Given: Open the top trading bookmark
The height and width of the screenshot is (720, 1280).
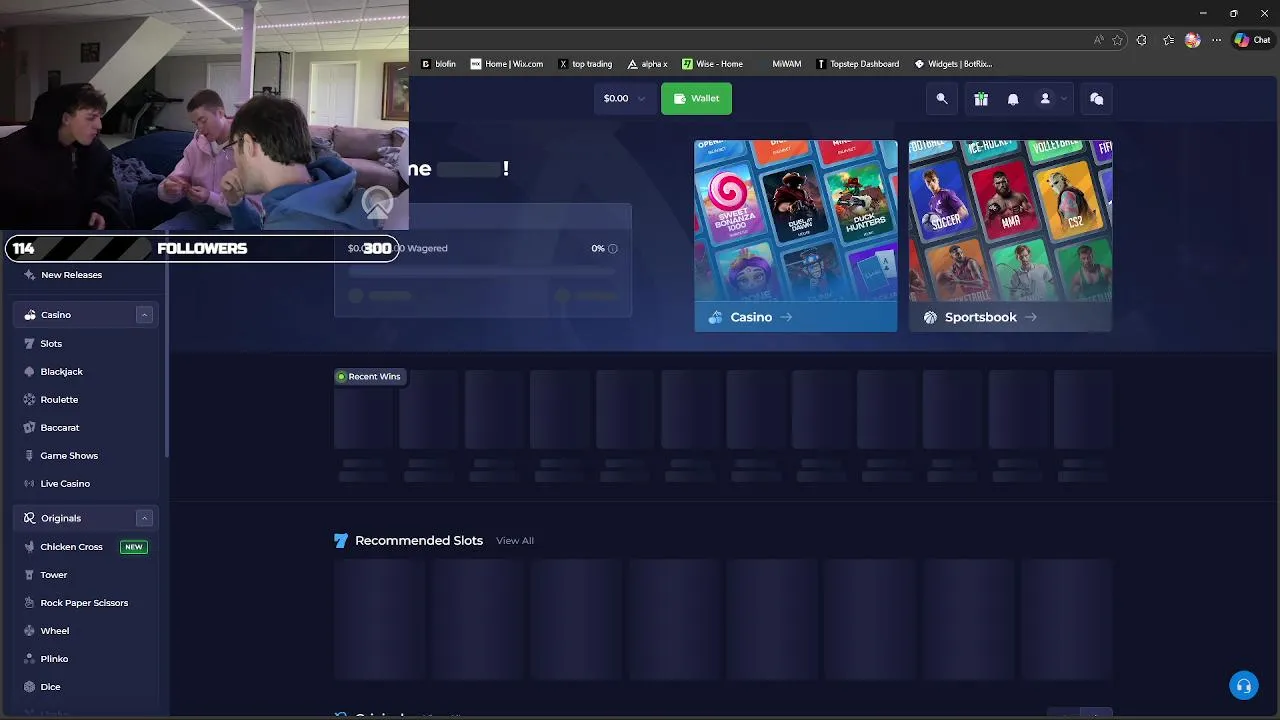Looking at the screenshot, I should point(585,64).
